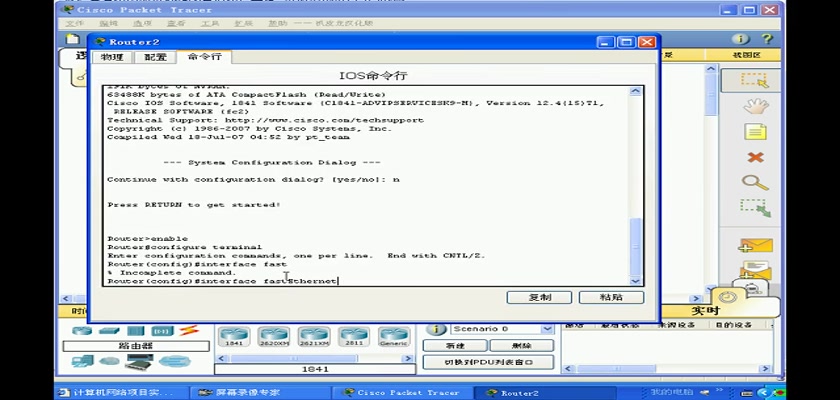Pick the red X Delete tool
Screen dimensions: 840x400
pyautogui.click(x=755, y=157)
